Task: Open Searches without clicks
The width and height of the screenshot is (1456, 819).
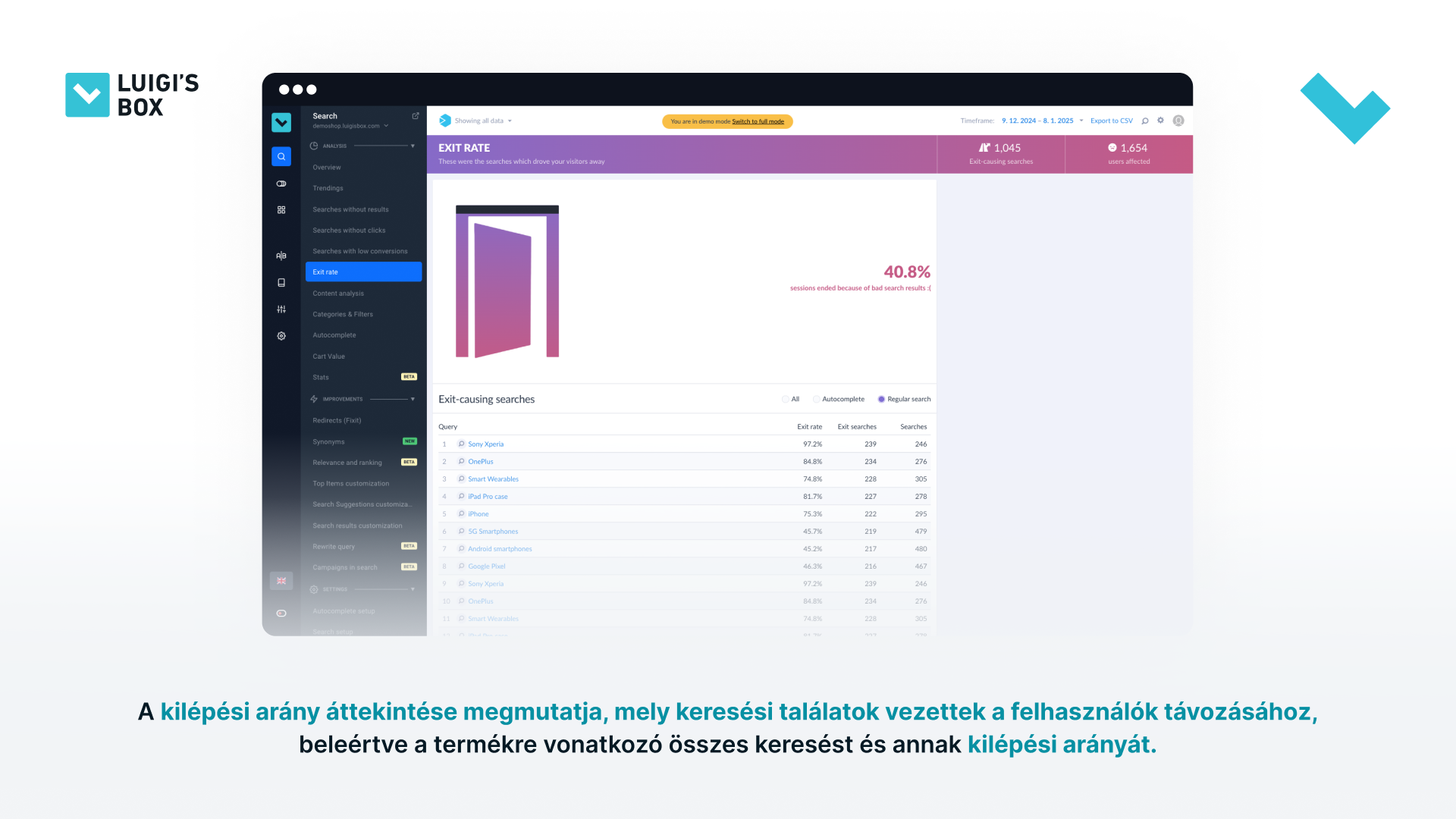Action: 349,231
